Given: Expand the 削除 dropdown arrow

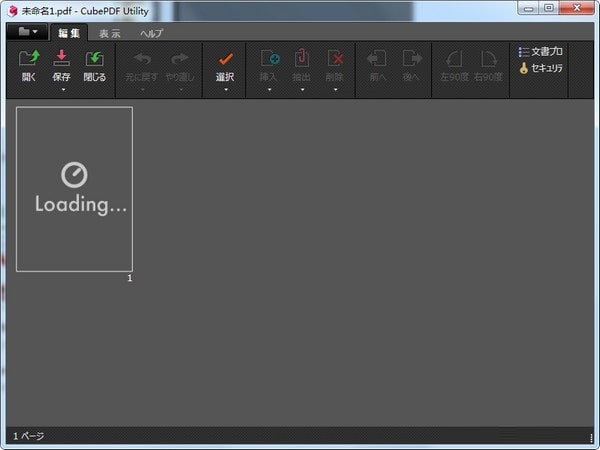Looking at the screenshot, I should 335,90.
